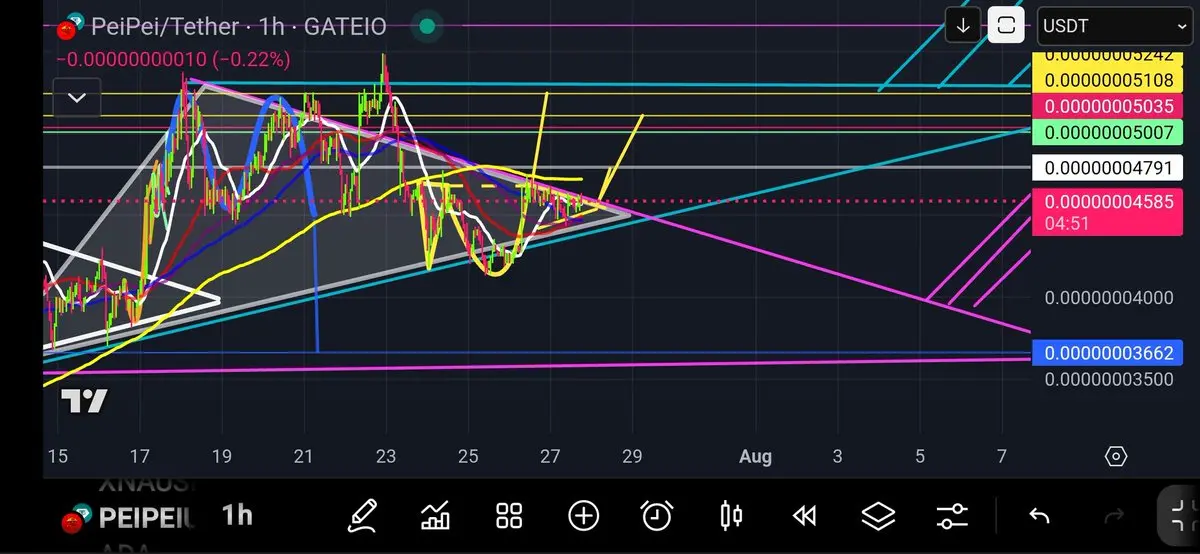Image resolution: width=1200 pixels, height=554 pixels.
Task: Select the 0.00000005108 yellow price label
Action: tap(1109, 80)
